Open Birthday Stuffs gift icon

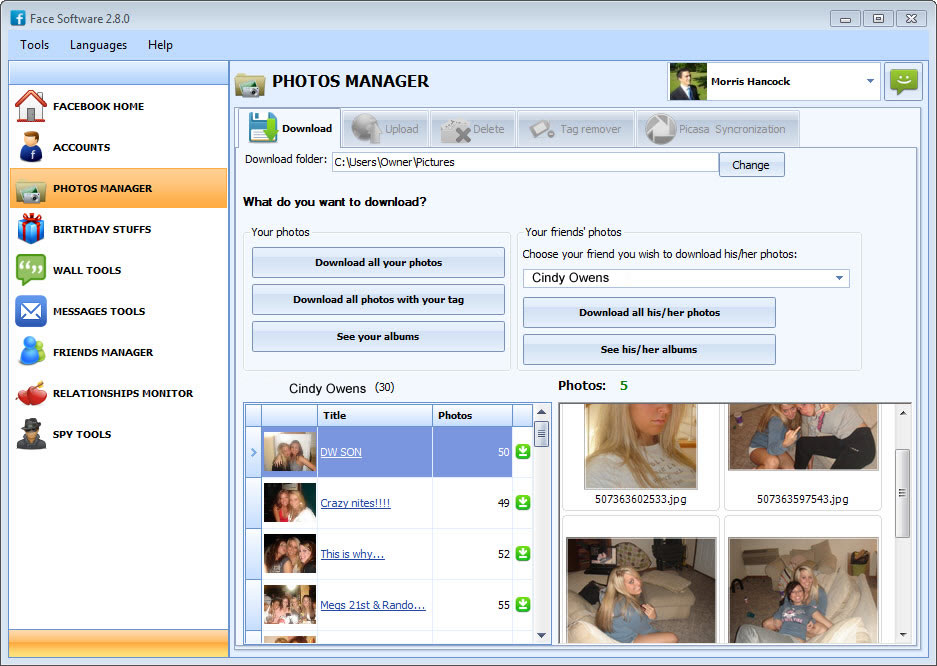(30, 229)
